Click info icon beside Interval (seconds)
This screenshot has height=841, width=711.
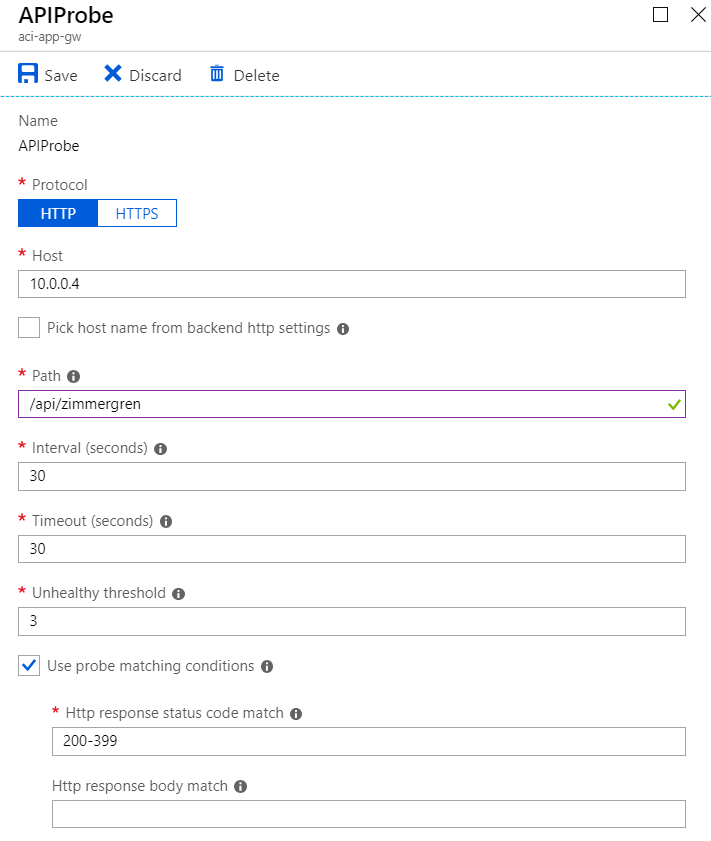pos(160,448)
